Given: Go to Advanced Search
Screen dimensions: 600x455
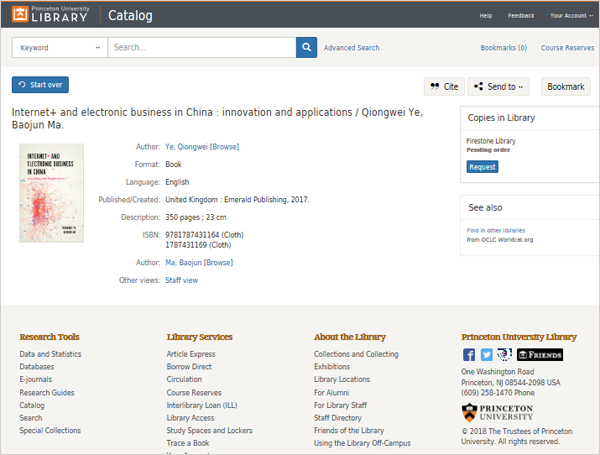Looking at the screenshot, I should pos(352,48).
